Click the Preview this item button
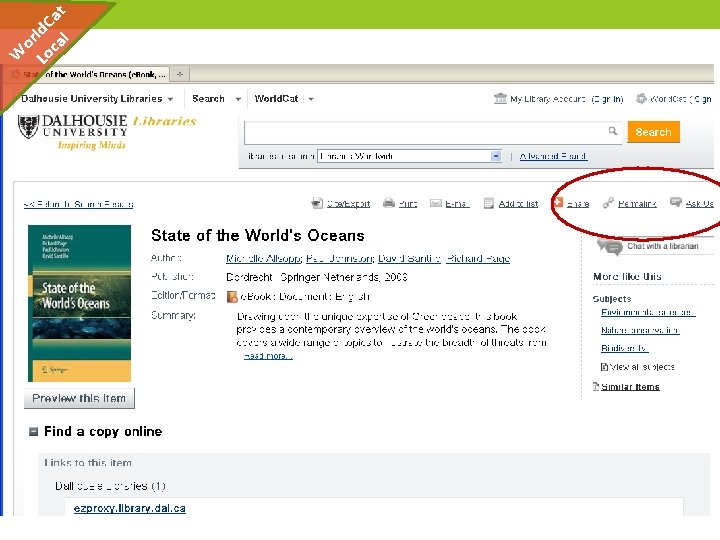 coord(79,398)
